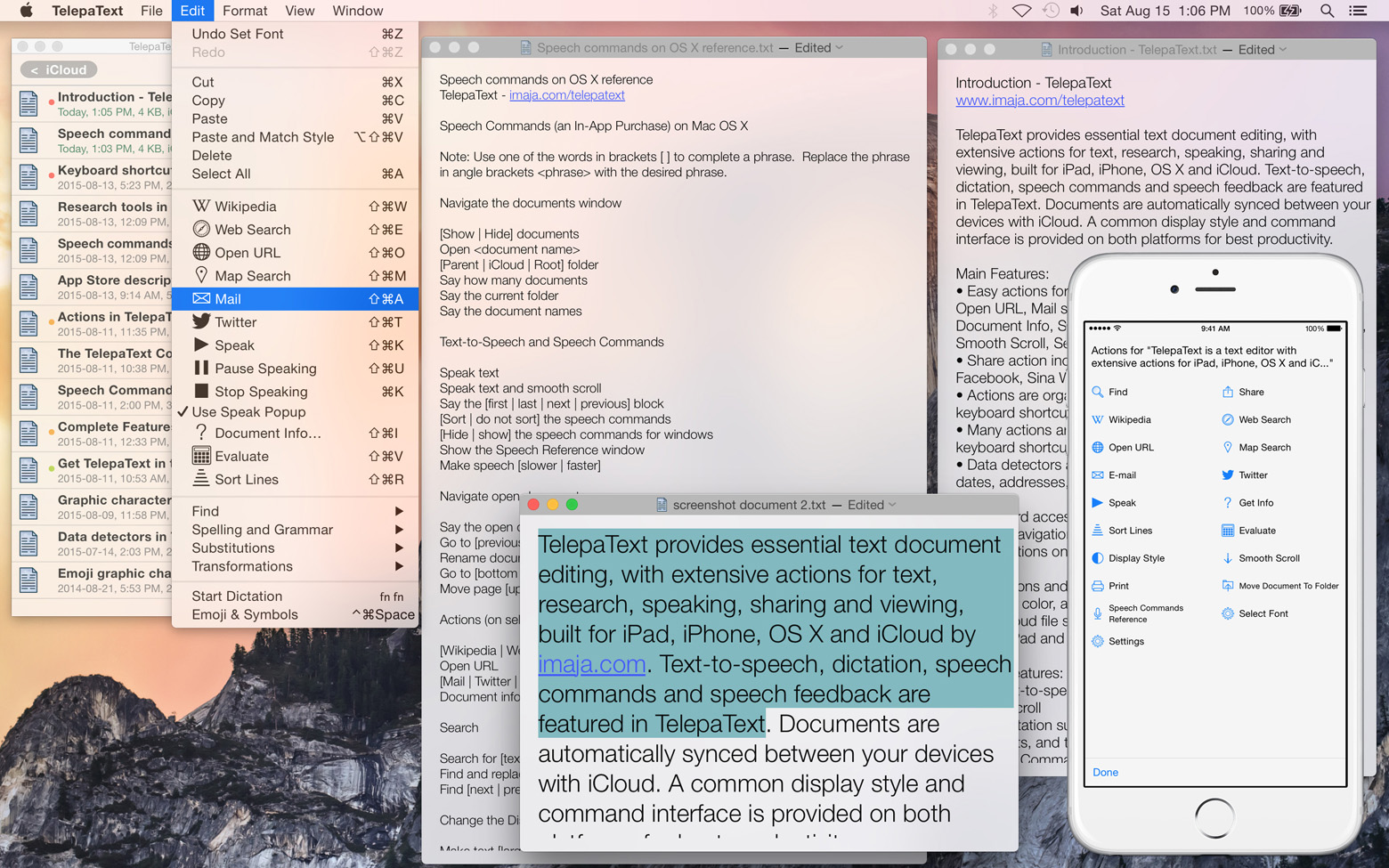This screenshot has width=1389, height=868.
Task: Click the battery status in menu bar
Action: pyautogui.click(x=1272, y=11)
